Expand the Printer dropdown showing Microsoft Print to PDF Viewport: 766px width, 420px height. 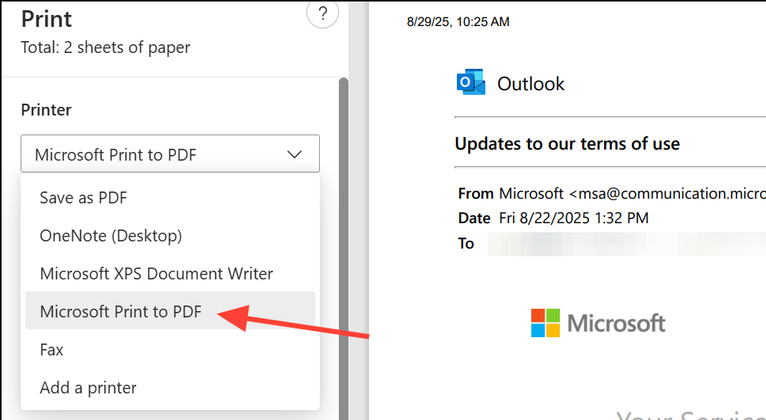[170, 154]
